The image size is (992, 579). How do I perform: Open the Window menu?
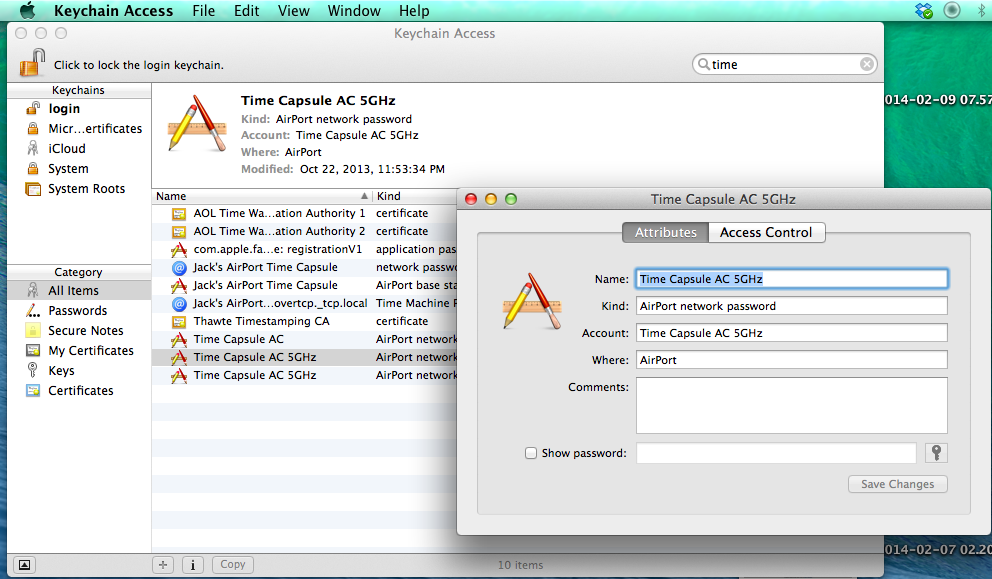point(354,11)
